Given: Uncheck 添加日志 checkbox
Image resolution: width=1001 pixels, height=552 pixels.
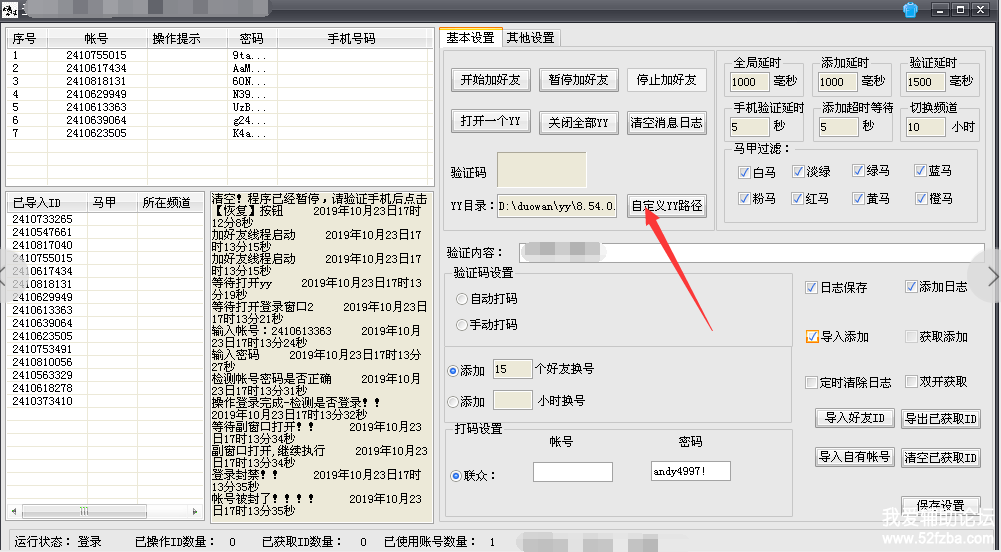Looking at the screenshot, I should pos(911,287).
